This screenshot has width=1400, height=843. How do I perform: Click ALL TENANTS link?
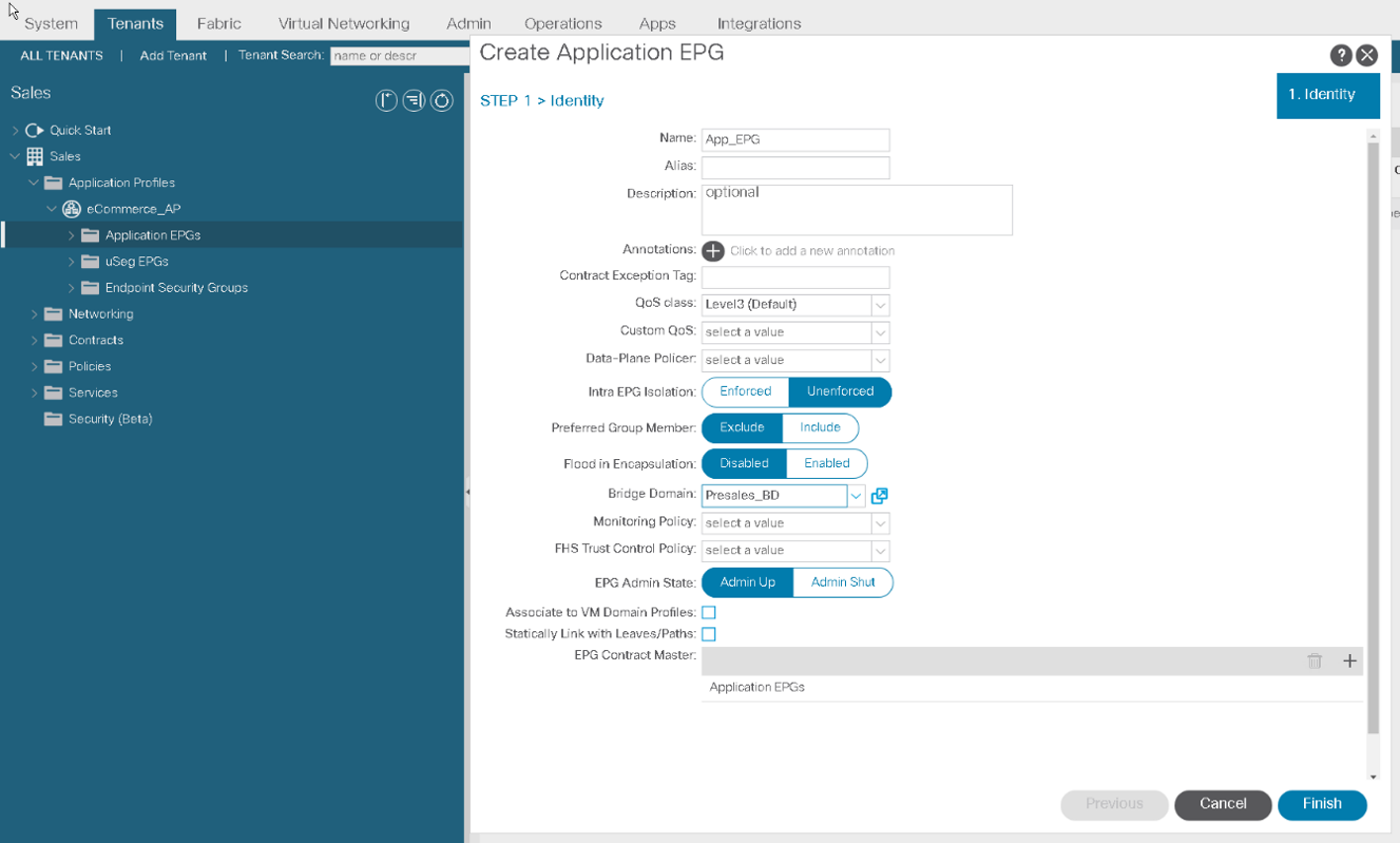pyautogui.click(x=61, y=55)
